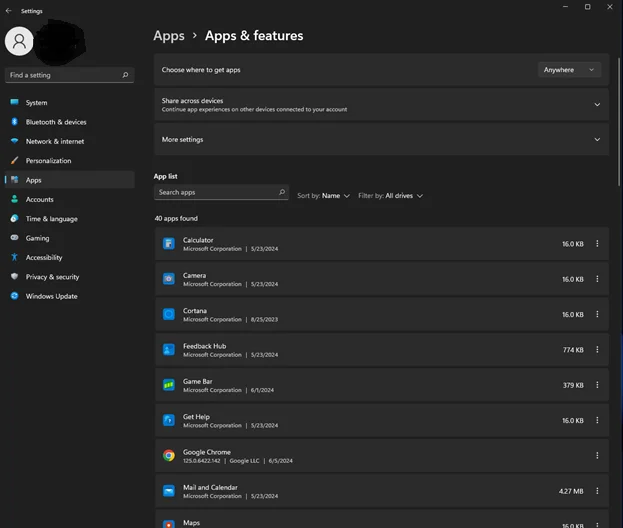This screenshot has height=528, width=623.
Task: Open Personalization settings
Action: 70,161
